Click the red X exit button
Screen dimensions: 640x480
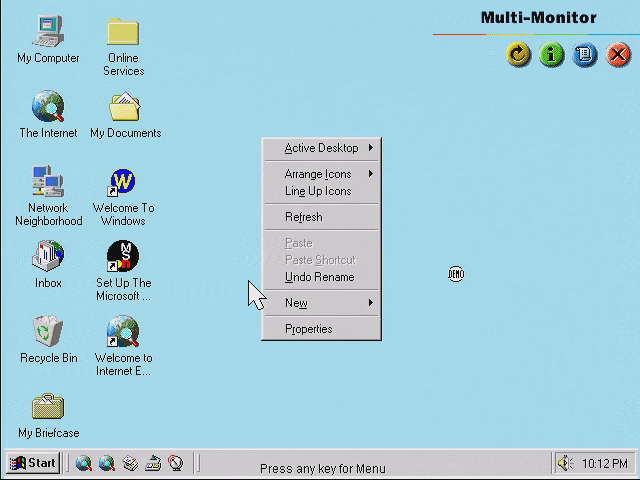point(618,55)
